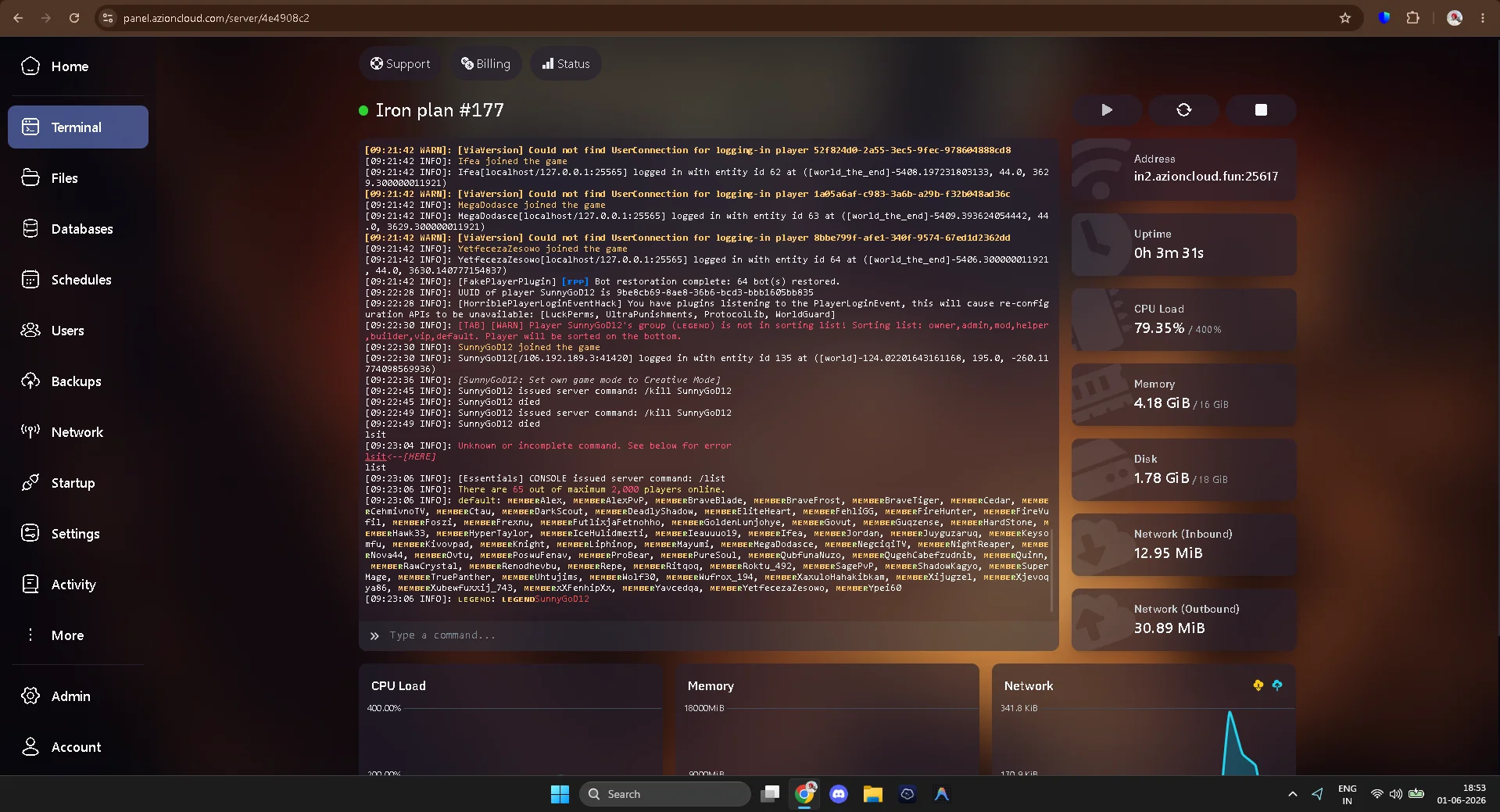This screenshot has width=1500, height=812.
Task: Start the server with the play button
Action: (1107, 110)
